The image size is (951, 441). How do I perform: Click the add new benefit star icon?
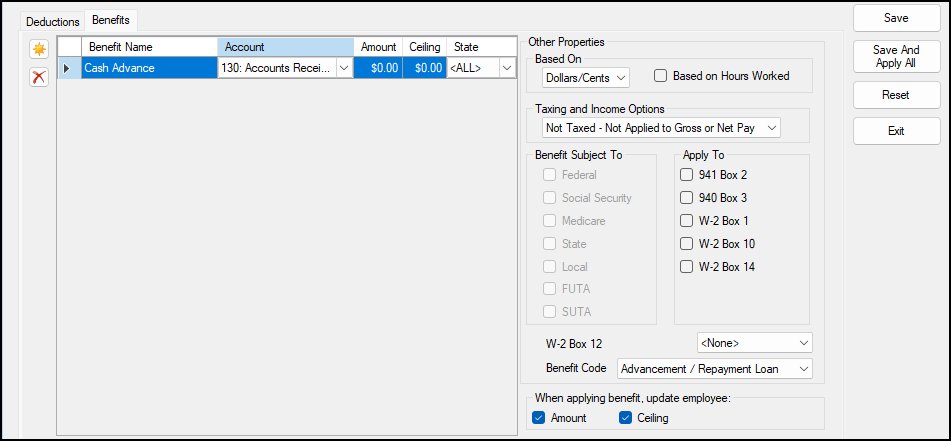39,49
